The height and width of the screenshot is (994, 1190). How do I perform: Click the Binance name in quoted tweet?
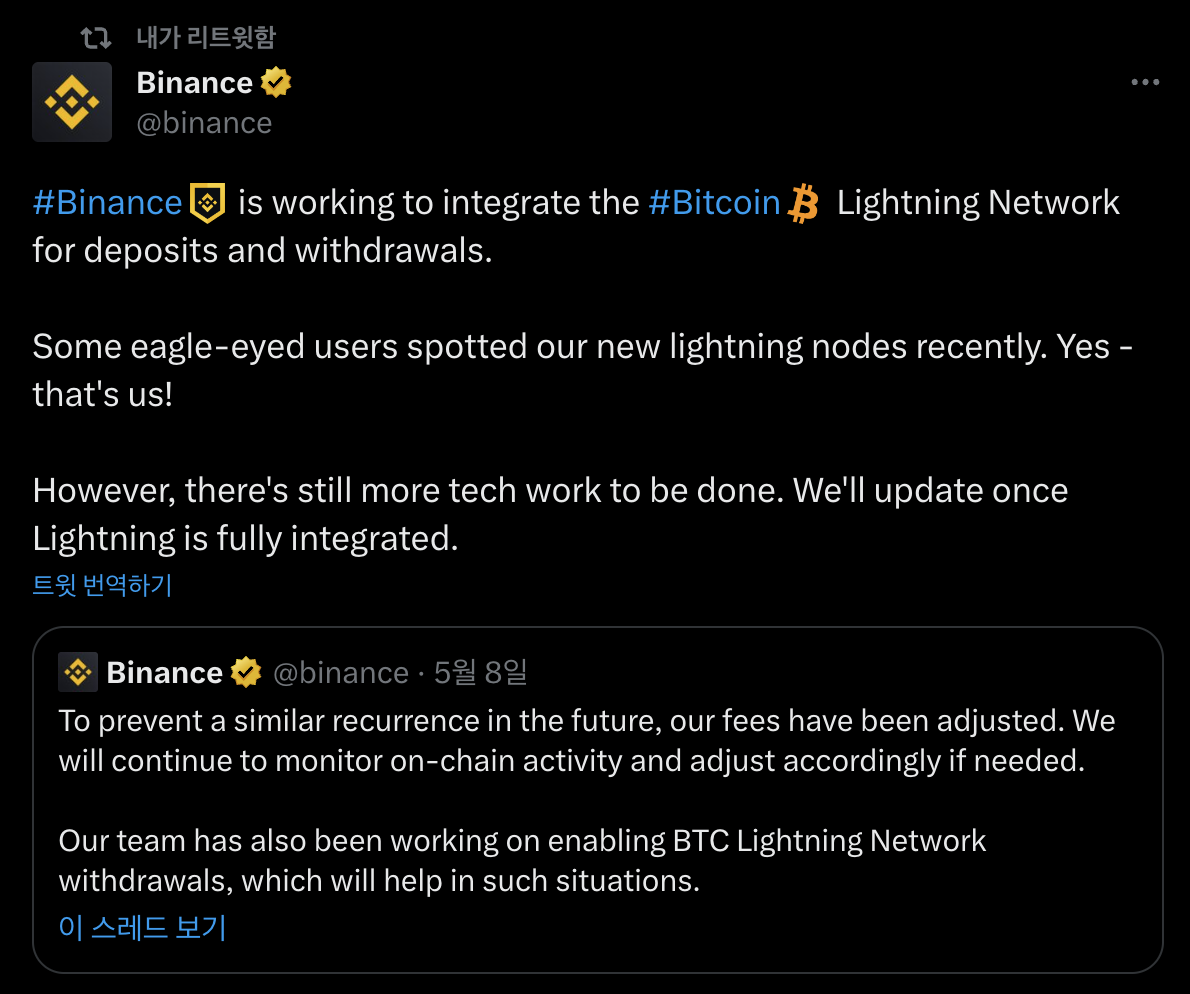coord(164,672)
